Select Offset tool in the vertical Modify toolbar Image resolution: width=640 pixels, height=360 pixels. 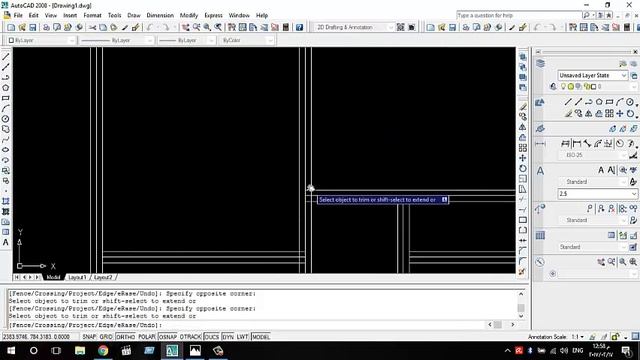click(x=523, y=138)
